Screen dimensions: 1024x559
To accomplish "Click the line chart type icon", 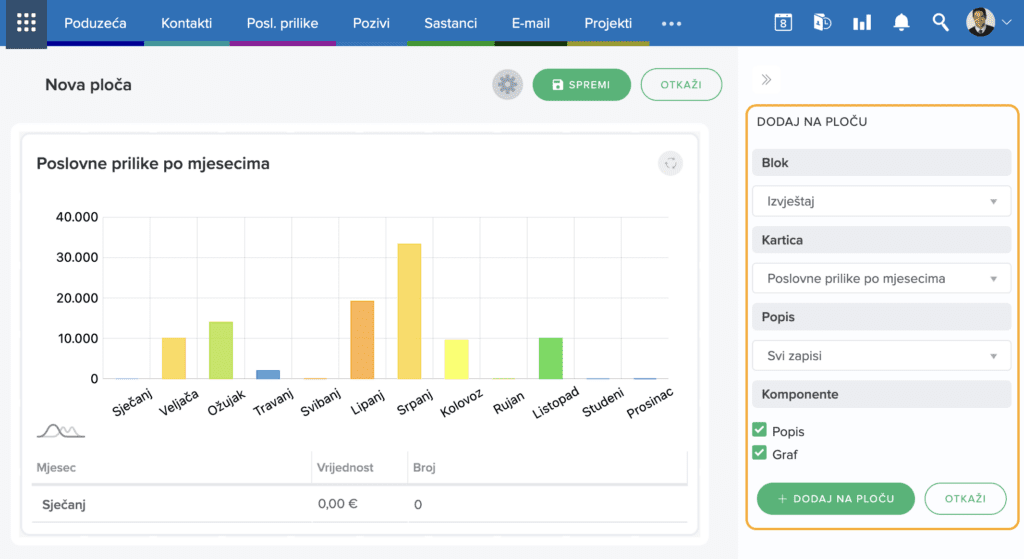I will pyautogui.click(x=60, y=430).
